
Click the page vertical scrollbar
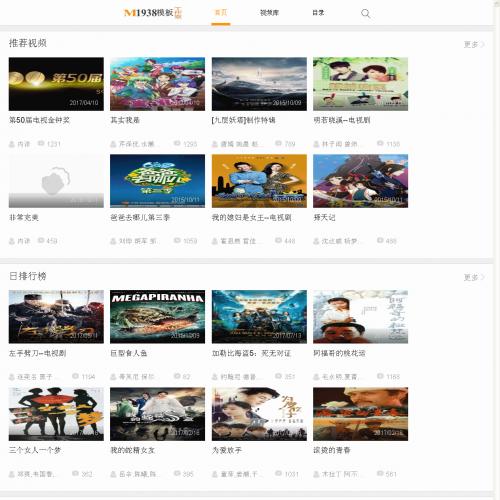click(x=497, y=250)
